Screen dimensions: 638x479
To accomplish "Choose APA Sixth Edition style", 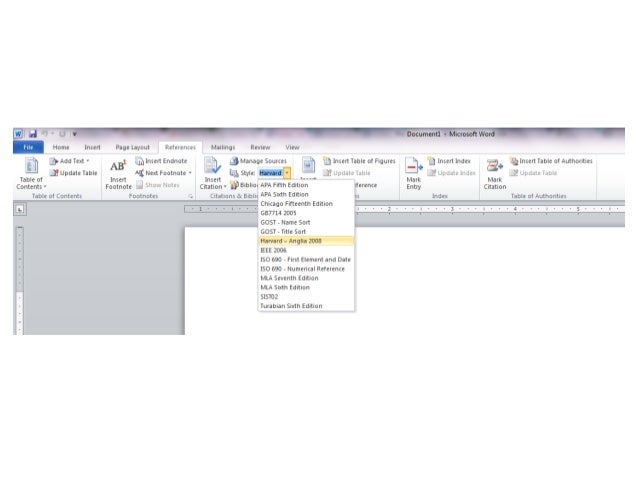I will click(306, 195).
